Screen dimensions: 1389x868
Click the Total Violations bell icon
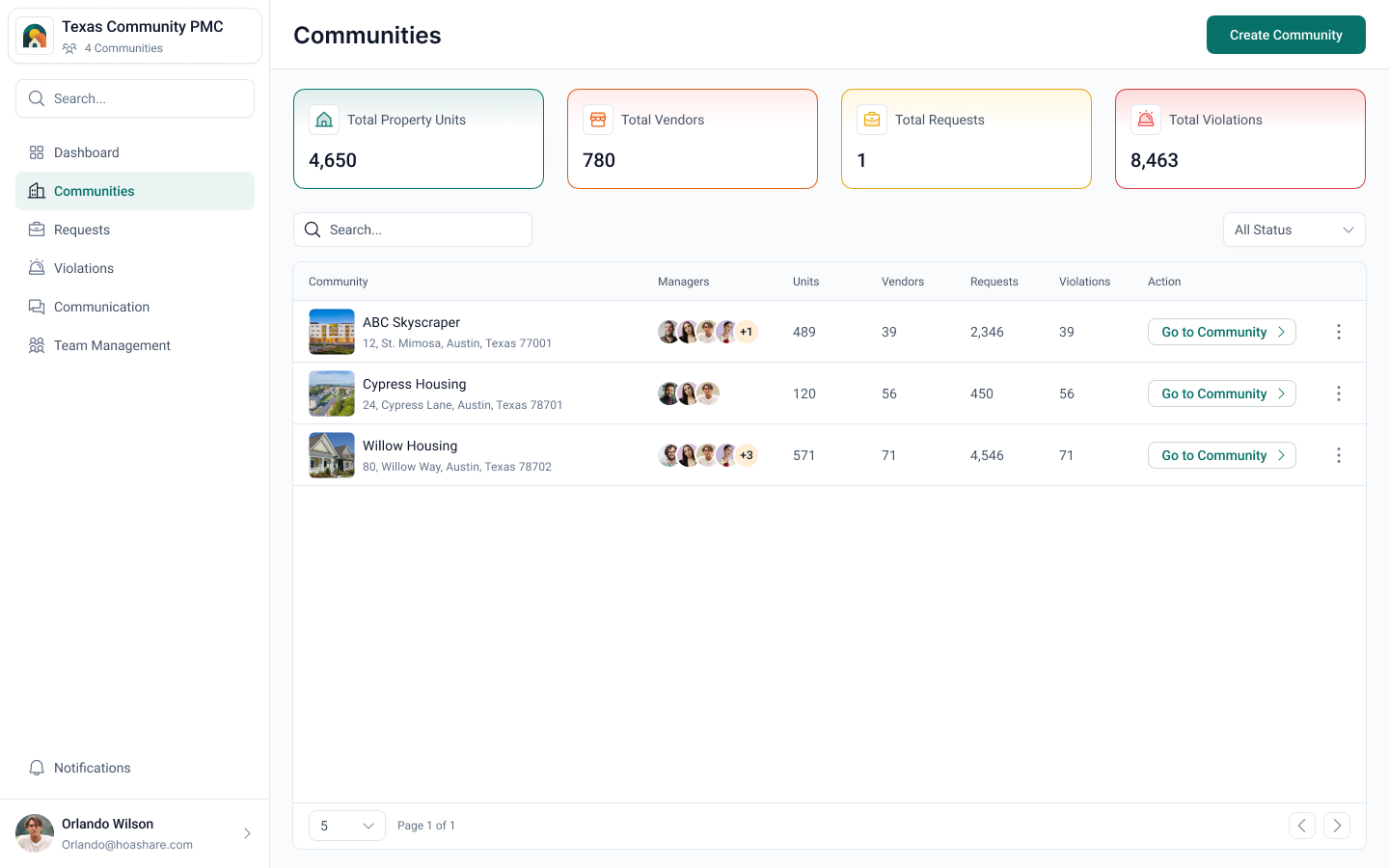click(x=1145, y=119)
